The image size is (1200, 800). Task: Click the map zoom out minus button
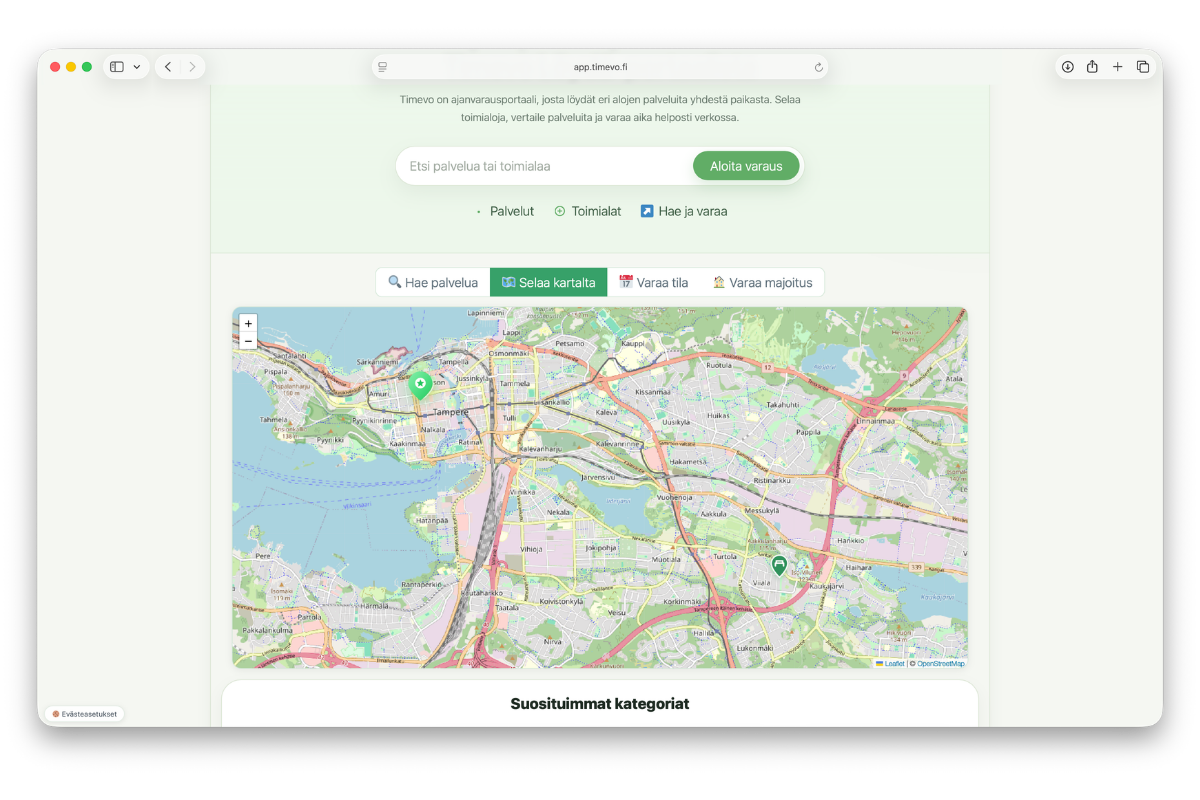[x=248, y=341]
